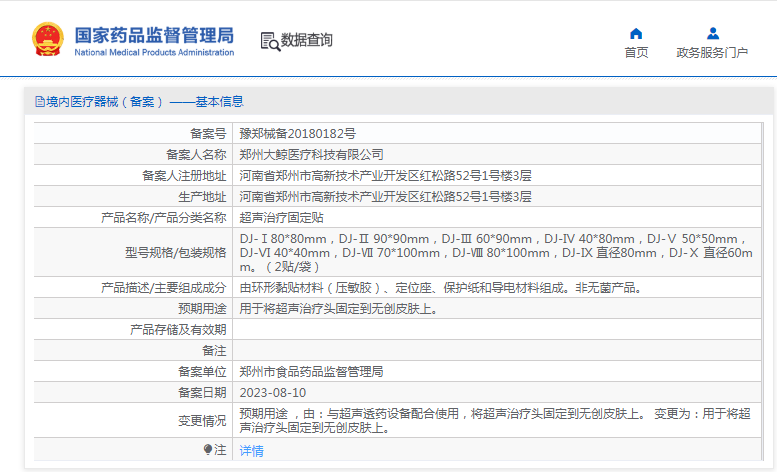
Task: Click the 生产地址 address value
Action: click(x=385, y=196)
